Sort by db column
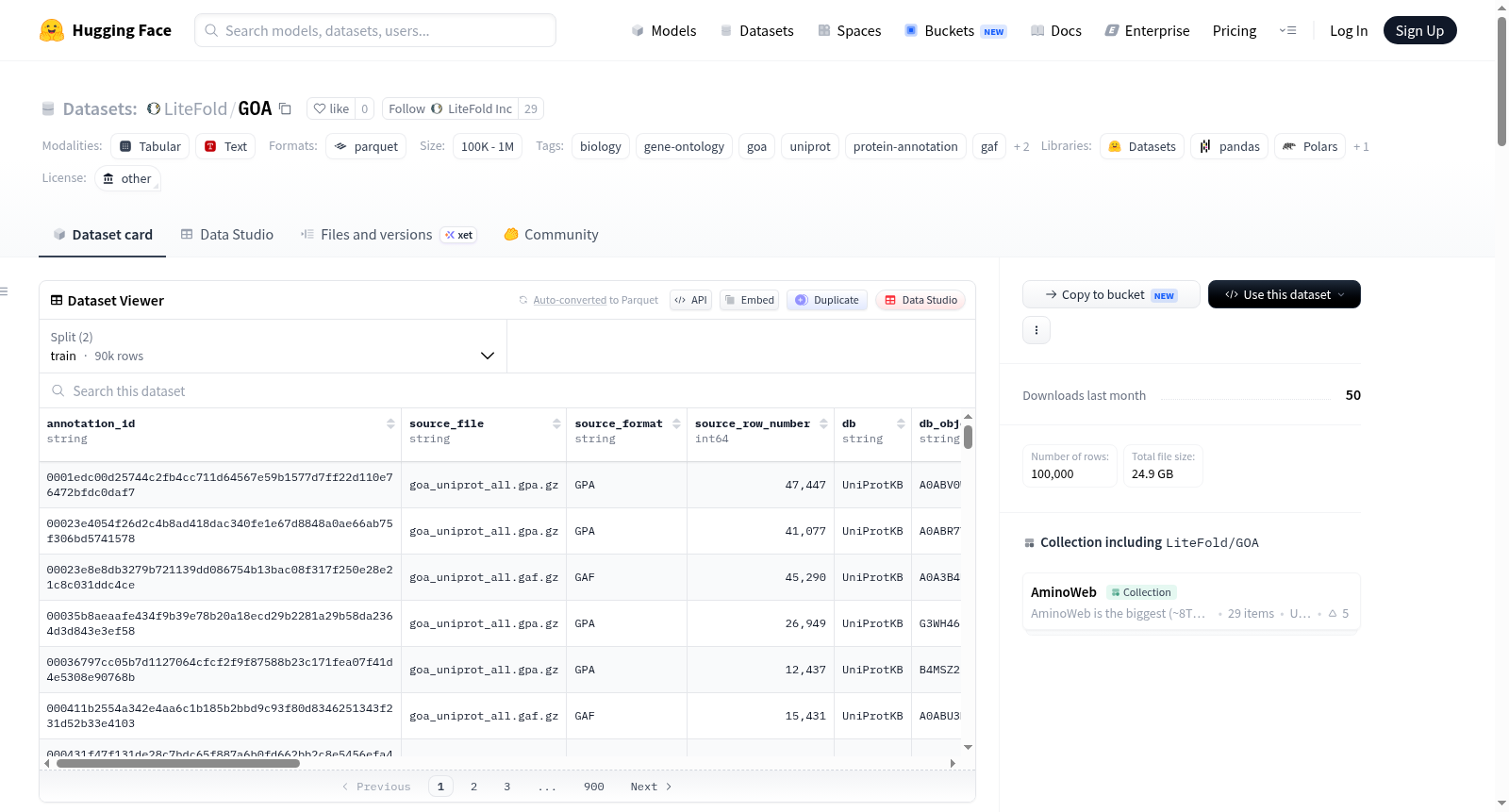1509x812 pixels. click(x=901, y=424)
